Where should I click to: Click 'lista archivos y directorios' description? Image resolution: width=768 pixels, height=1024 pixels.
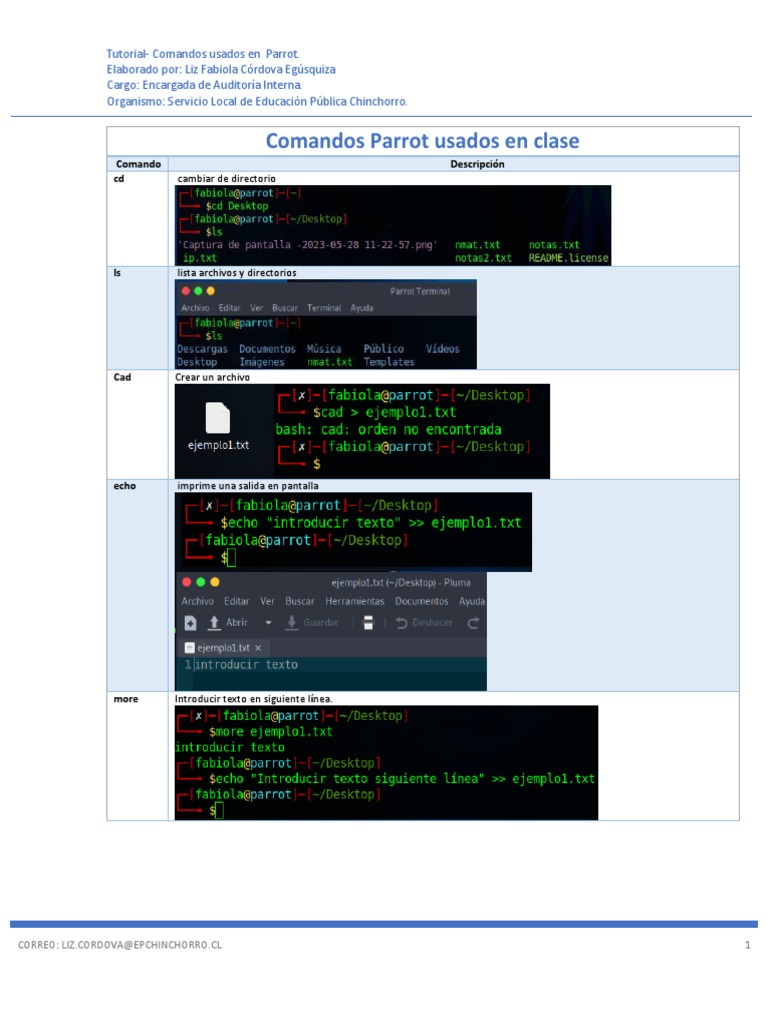[236, 272]
